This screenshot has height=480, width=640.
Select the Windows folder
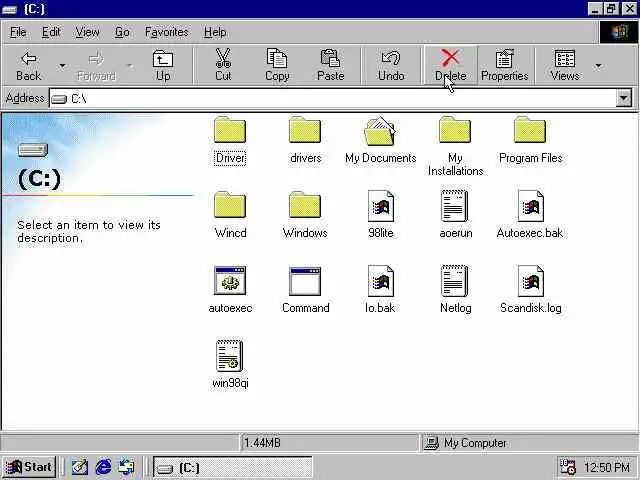(305, 206)
